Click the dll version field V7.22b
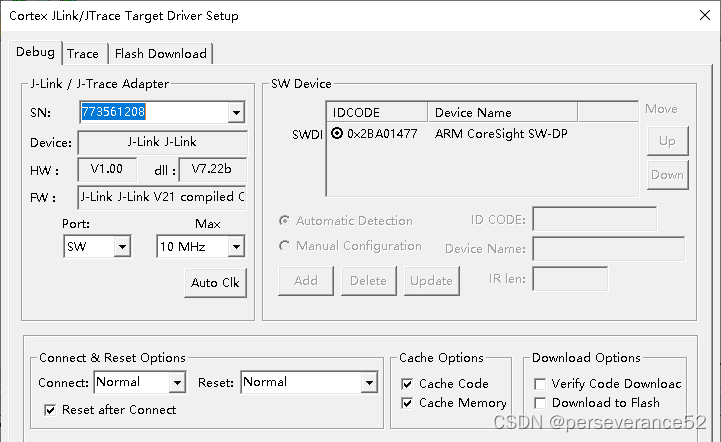This screenshot has height=442, width=721. tap(212, 170)
